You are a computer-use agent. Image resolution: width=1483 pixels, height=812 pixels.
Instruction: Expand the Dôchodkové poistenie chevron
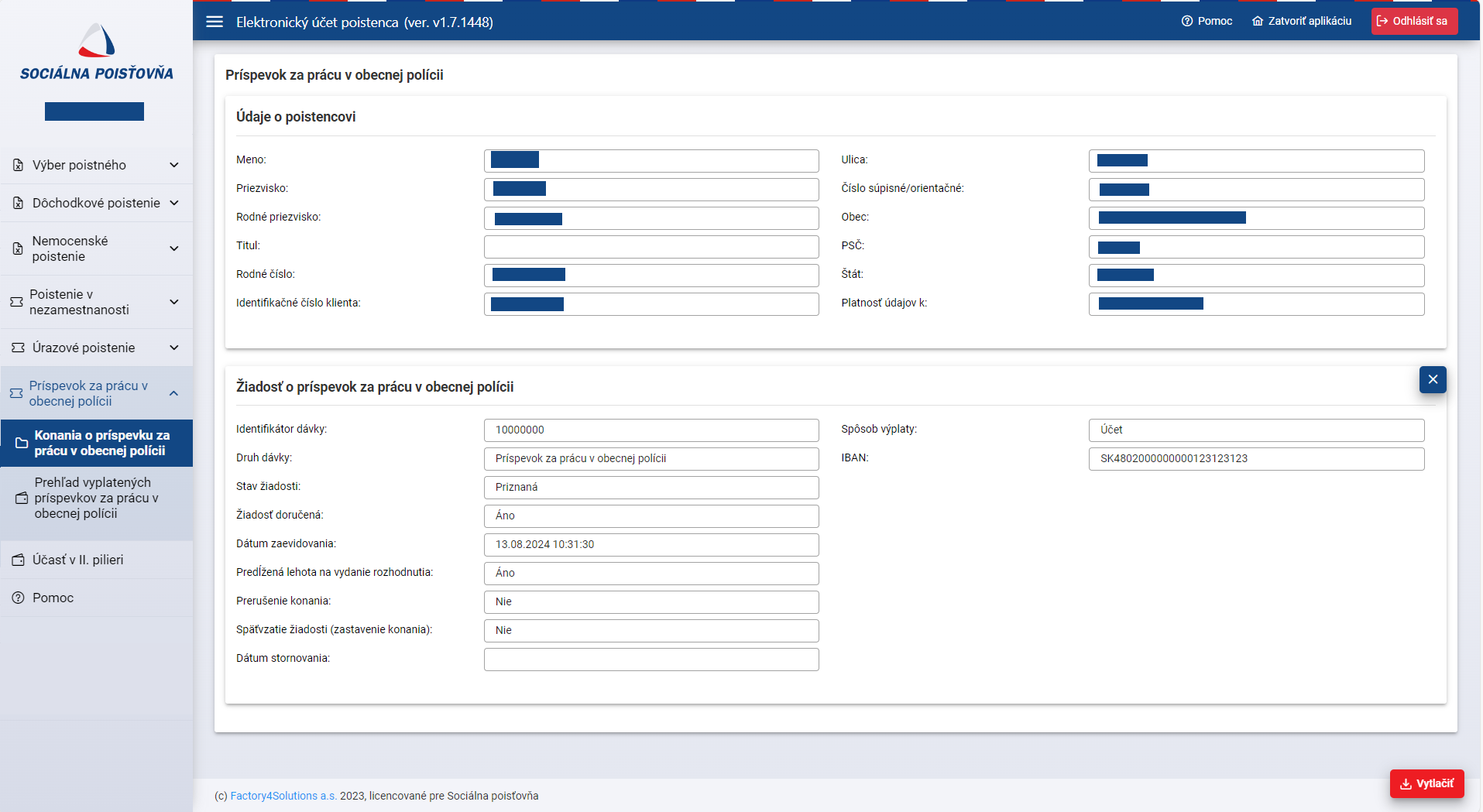click(x=174, y=203)
